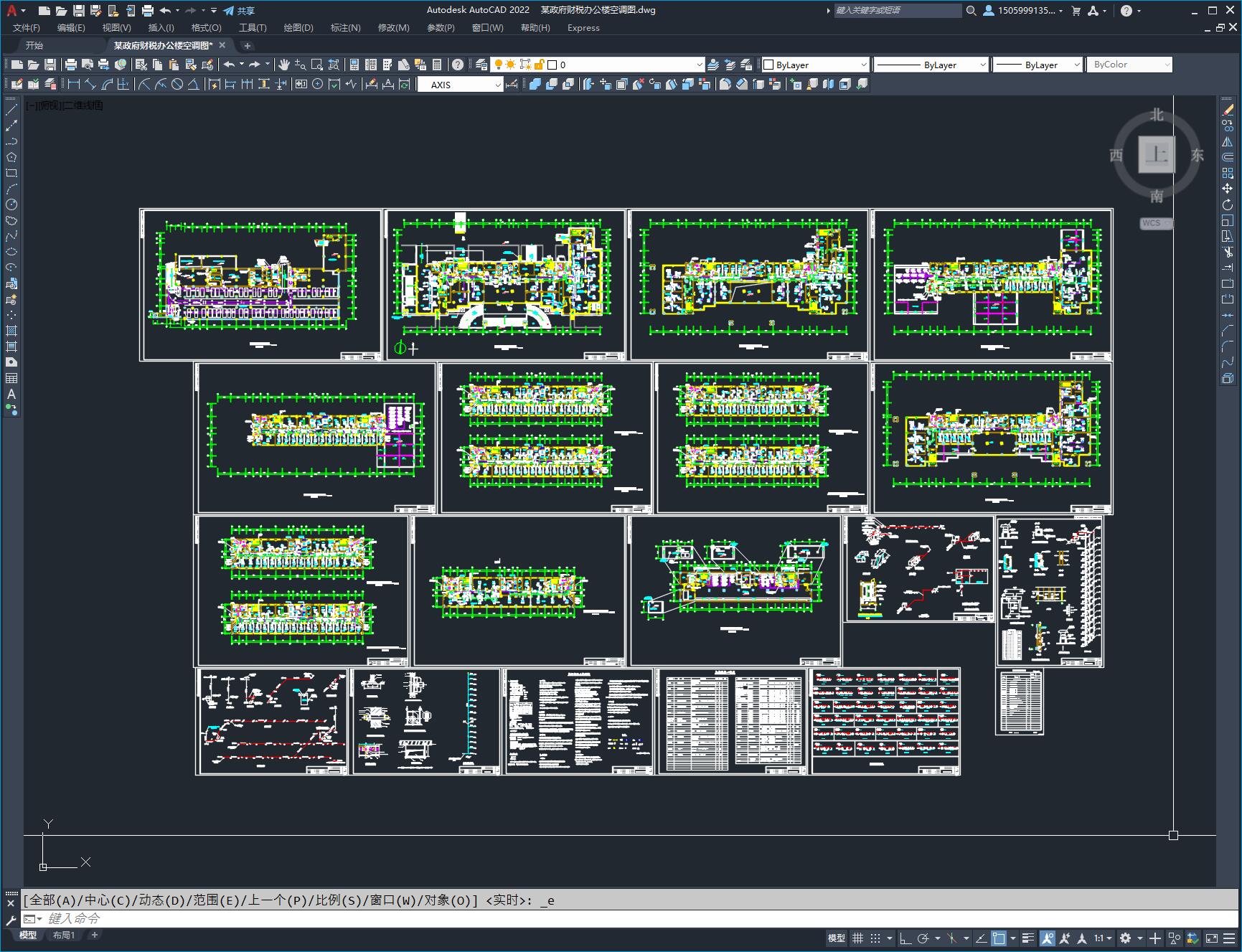
Task: Select the Diameter dimension tool
Action: (x=177, y=84)
